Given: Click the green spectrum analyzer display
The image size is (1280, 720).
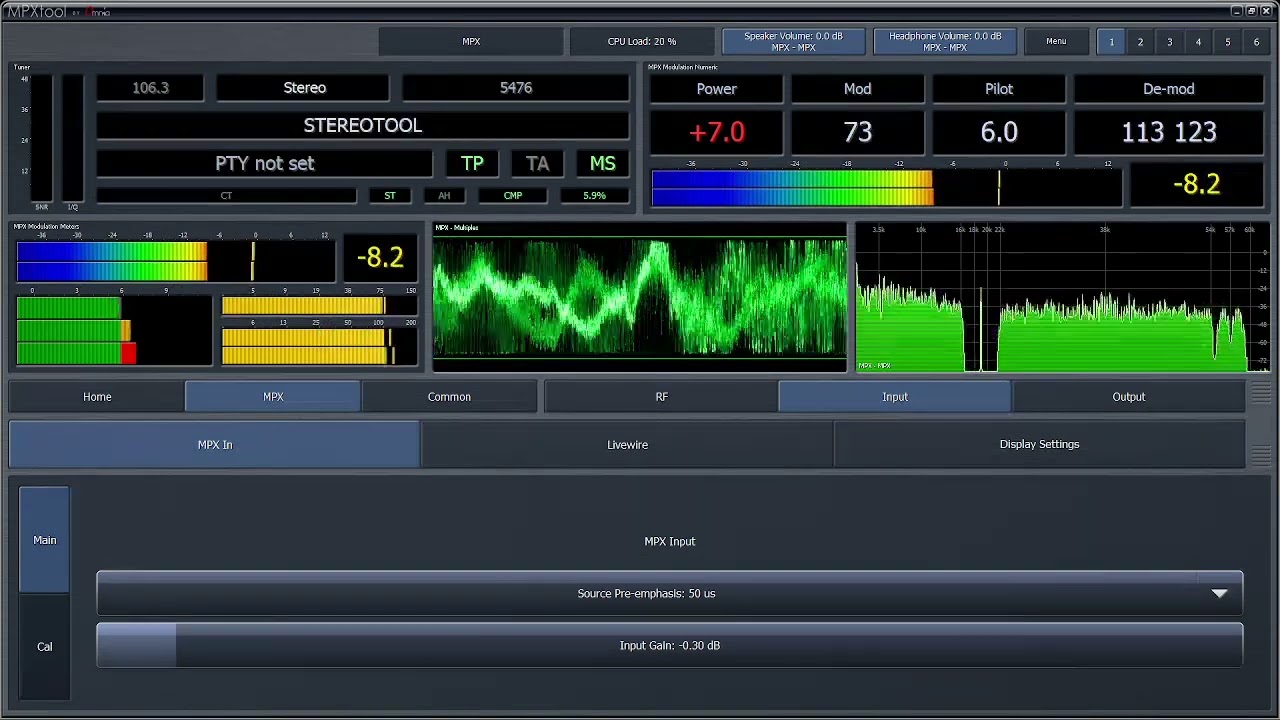Looking at the screenshot, I should pyautogui.click(x=1060, y=298).
